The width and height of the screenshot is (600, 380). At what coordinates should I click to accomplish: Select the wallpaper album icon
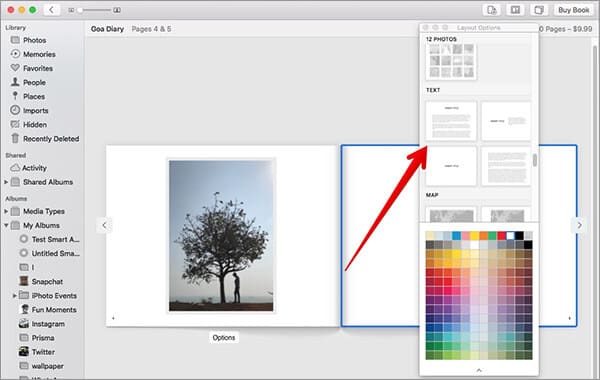(24, 366)
